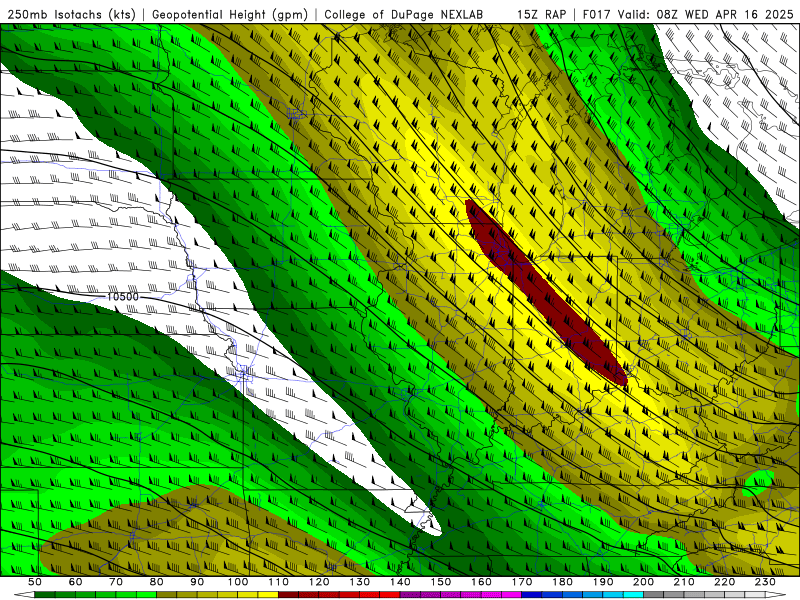Click the 'College of DuPage NEXLAB' label

[x=404, y=14]
